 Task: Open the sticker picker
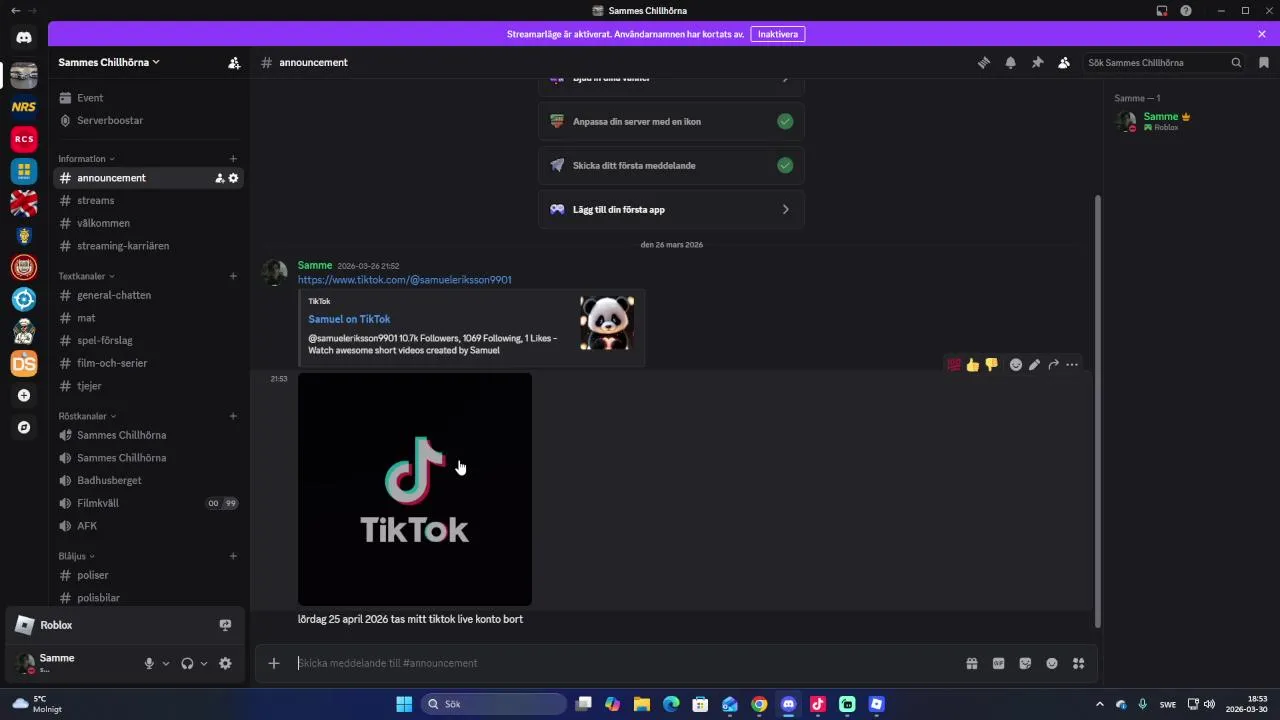(1025, 663)
